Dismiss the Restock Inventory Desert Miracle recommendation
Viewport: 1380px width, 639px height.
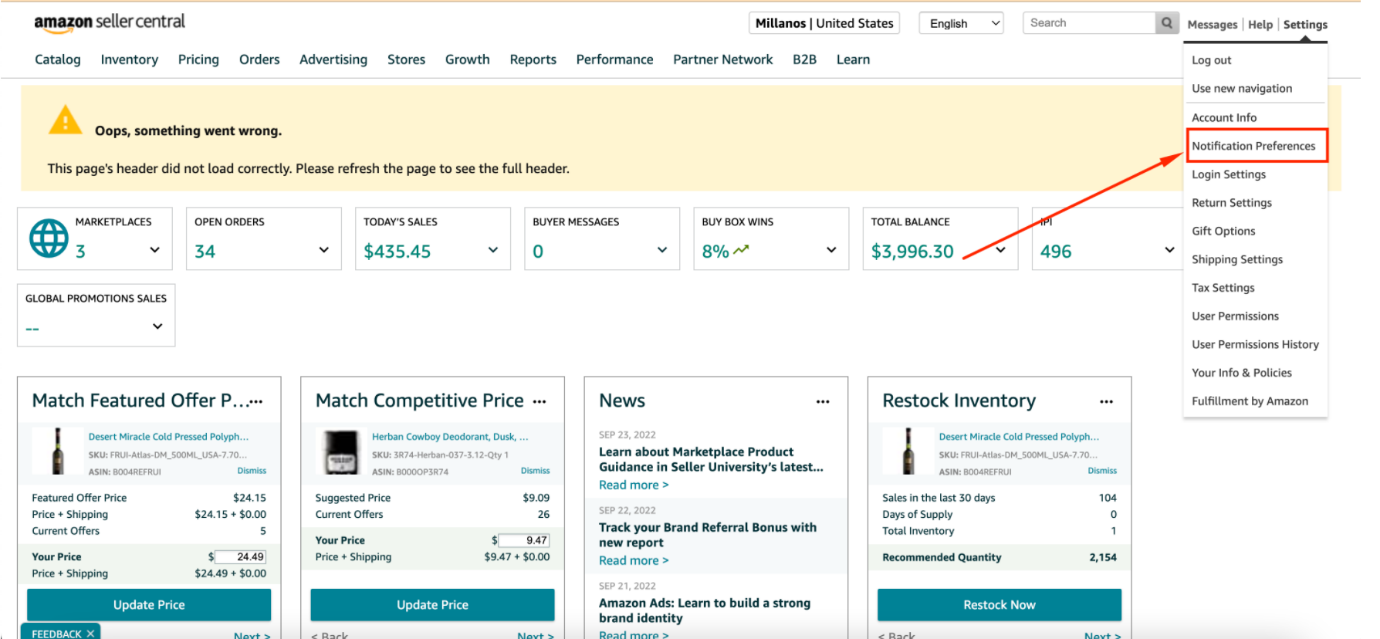coord(1102,471)
